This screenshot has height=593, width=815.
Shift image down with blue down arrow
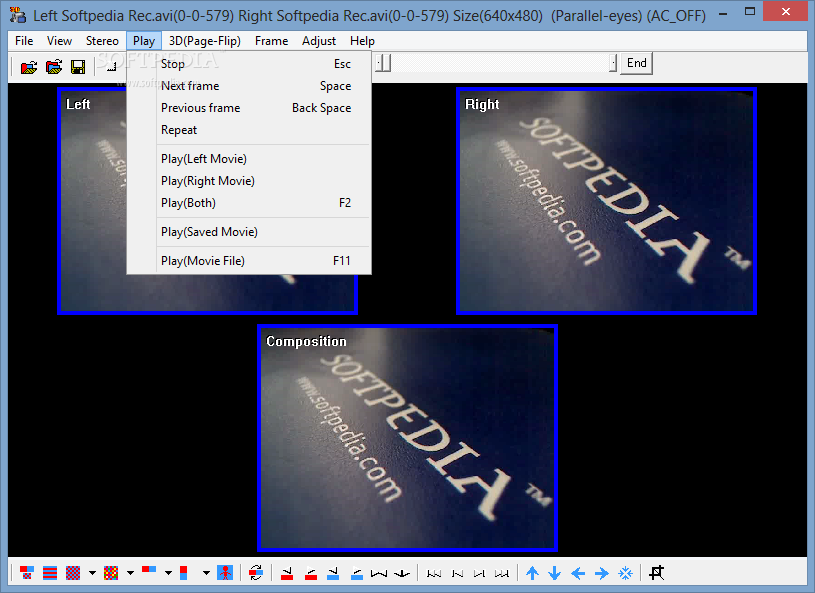555,573
